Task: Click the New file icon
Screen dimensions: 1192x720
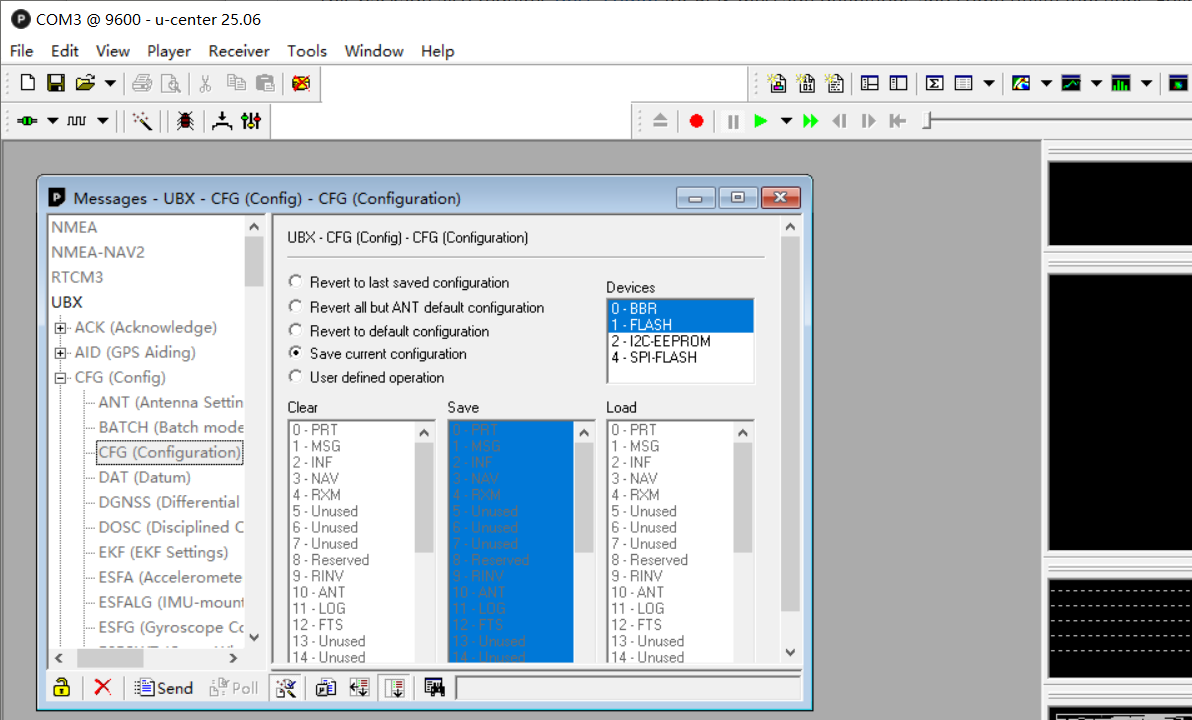Action: pos(27,83)
